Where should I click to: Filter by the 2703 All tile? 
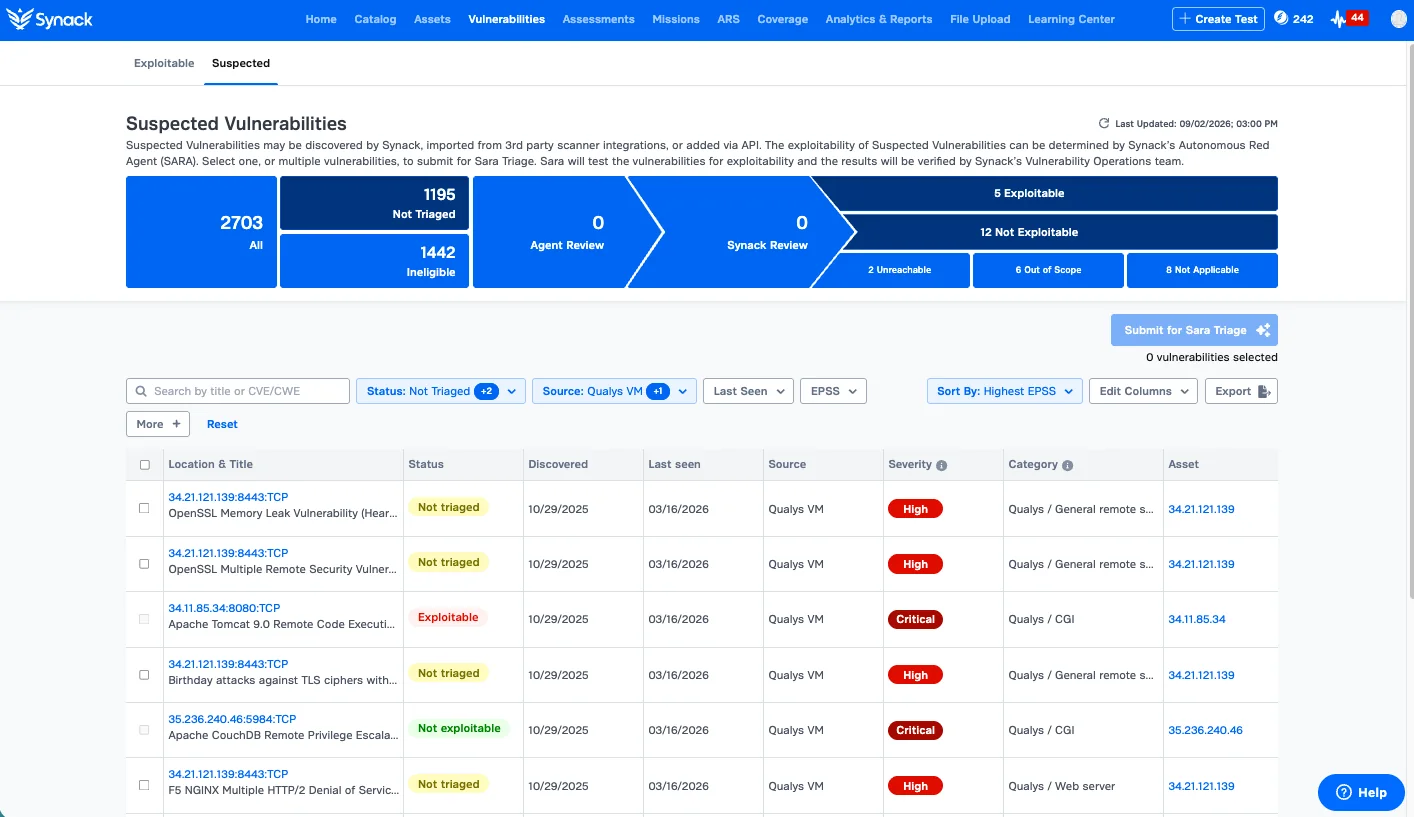tap(201, 232)
